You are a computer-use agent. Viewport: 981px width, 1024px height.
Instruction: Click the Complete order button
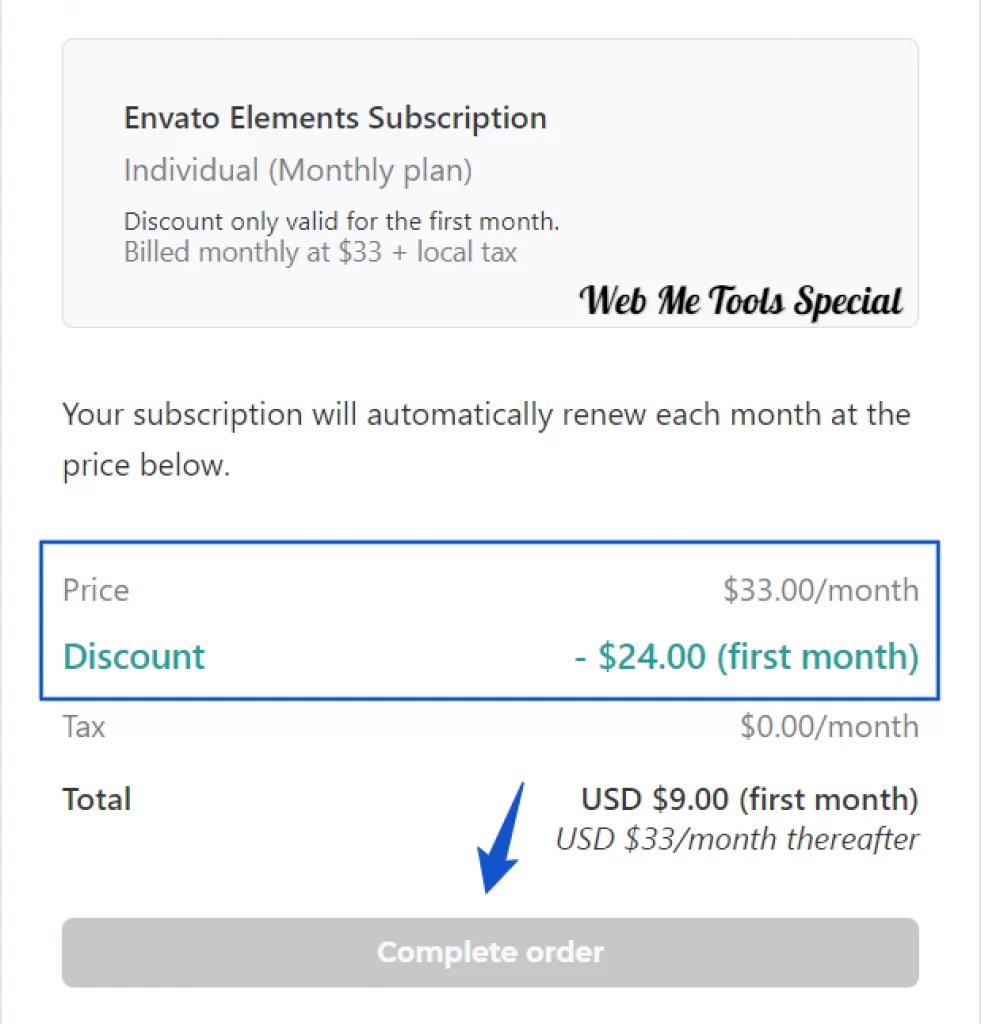(x=489, y=952)
